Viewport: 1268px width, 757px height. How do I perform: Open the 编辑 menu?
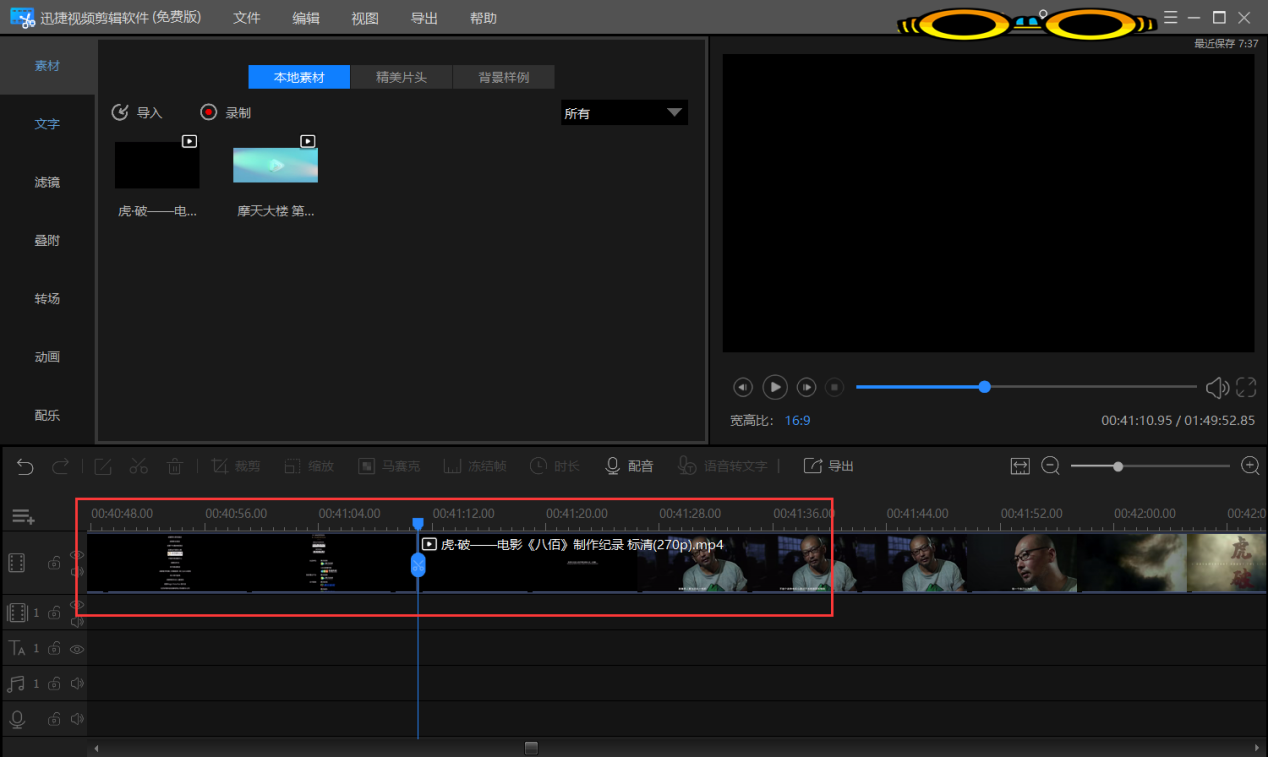[x=306, y=18]
